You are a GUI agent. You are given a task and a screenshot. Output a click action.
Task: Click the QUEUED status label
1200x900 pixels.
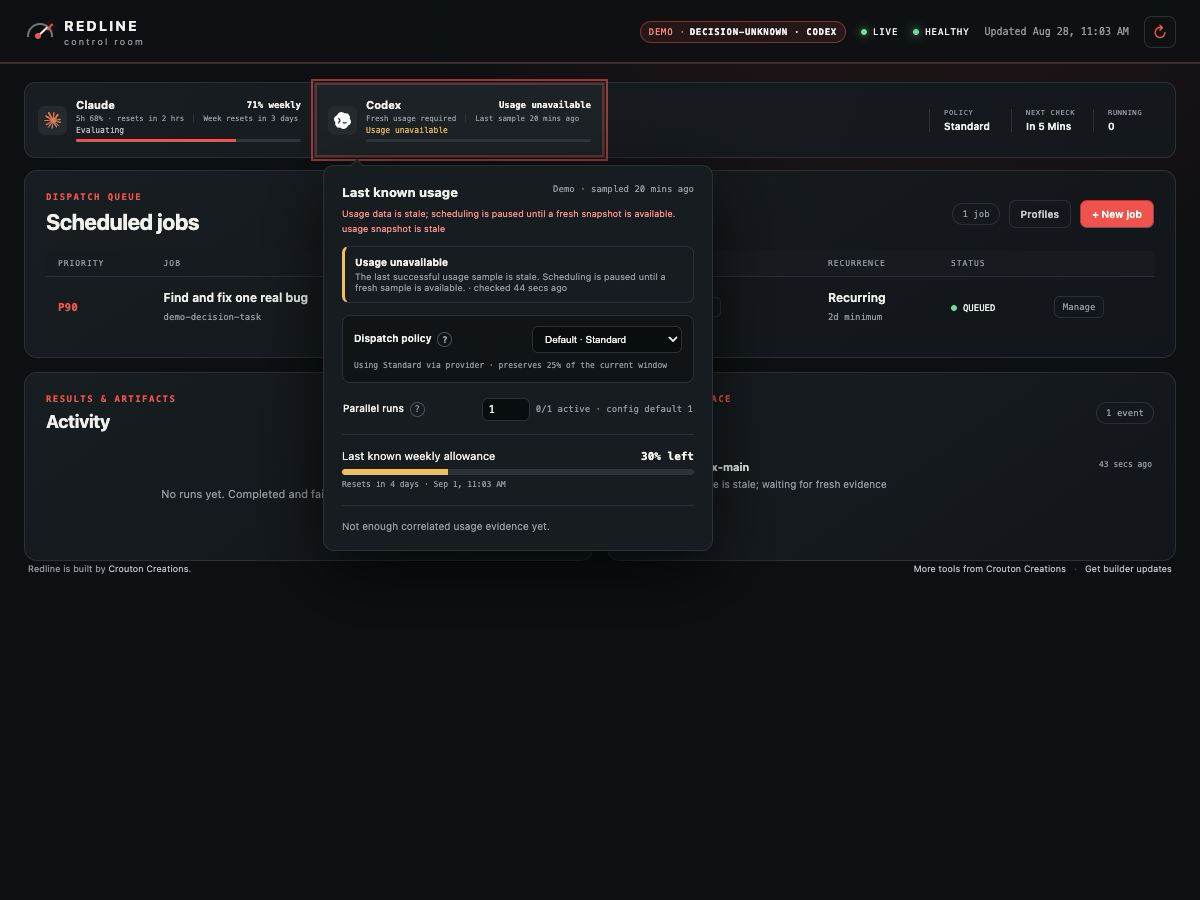point(979,308)
